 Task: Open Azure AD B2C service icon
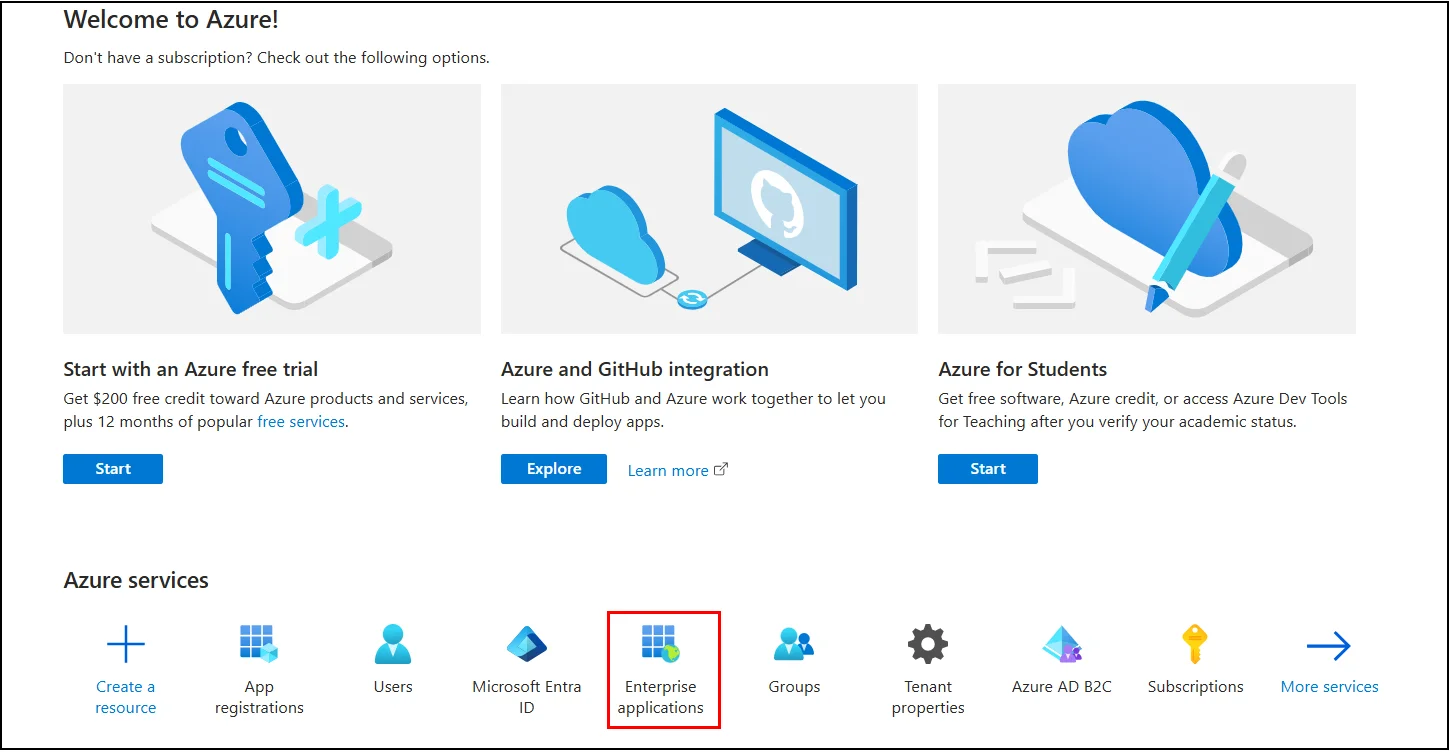[1062, 645]
